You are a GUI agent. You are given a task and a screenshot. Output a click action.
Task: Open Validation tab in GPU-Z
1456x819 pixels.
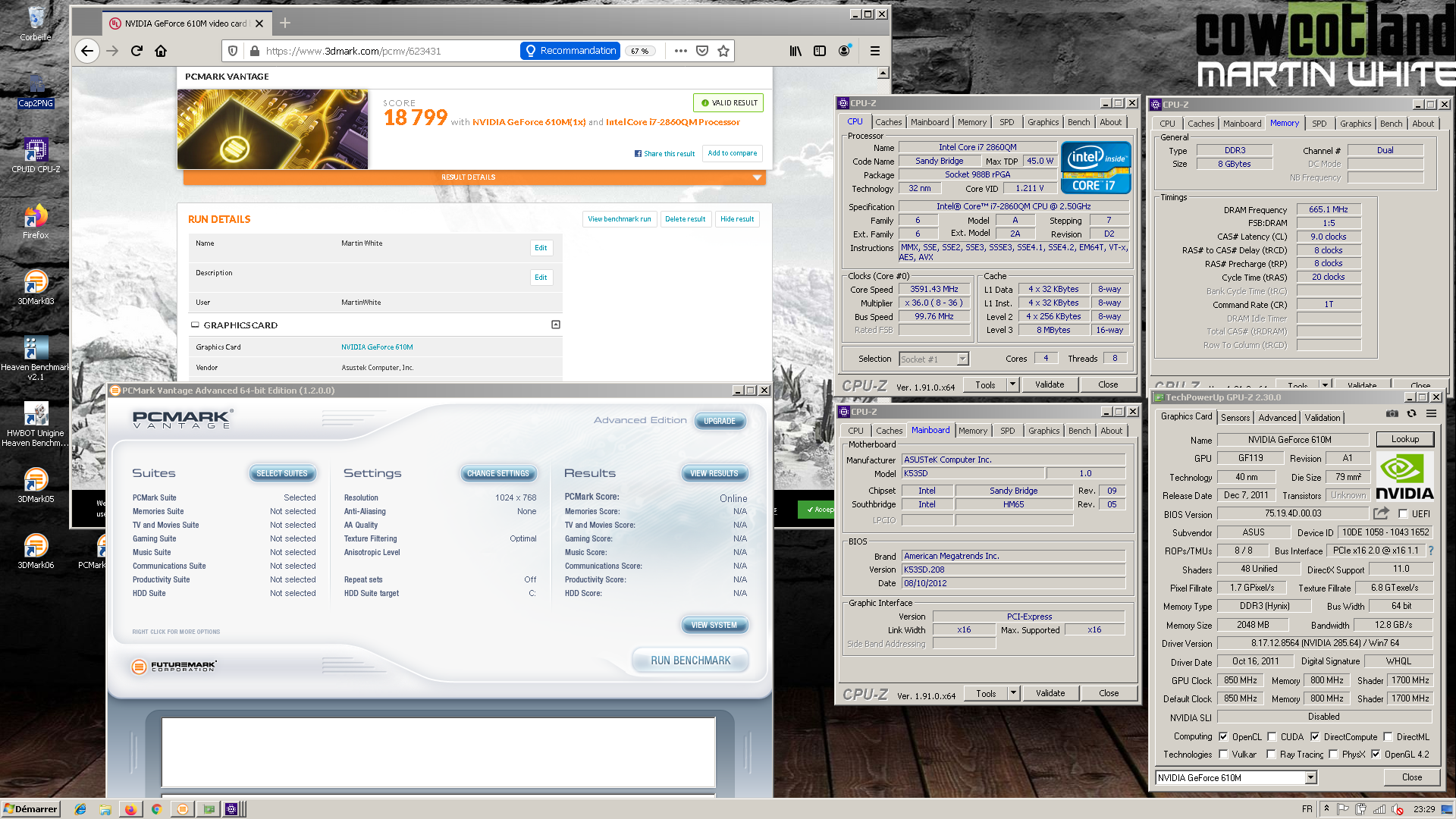[x=1323, y=418]
